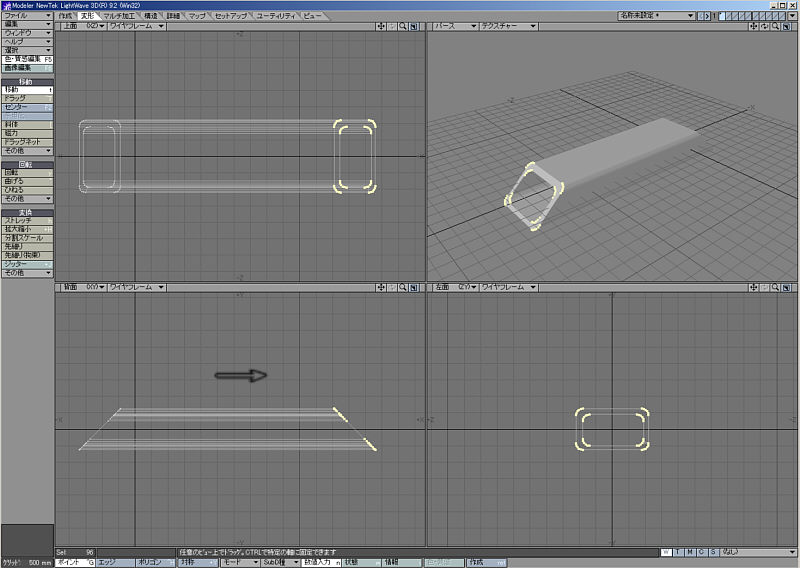Image resolution: width=800 pixels, height=568 pixels.
Task: Click the zoom magnifier in the bottom-right viewport
Action: [775, 287]
